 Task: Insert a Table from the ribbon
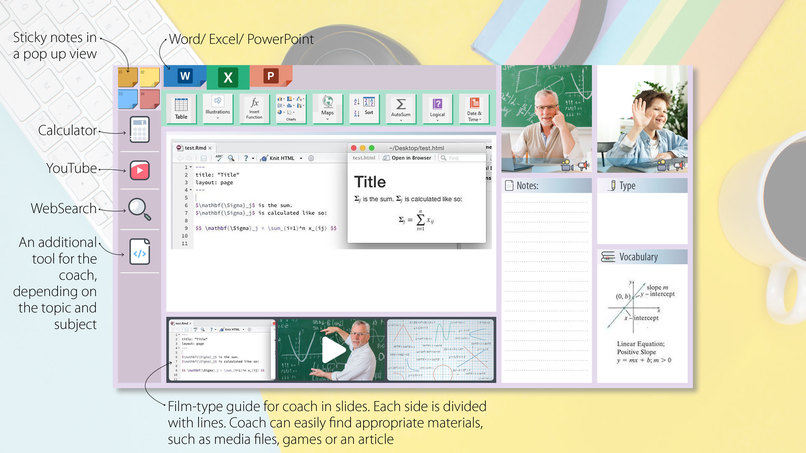[181, 108]
